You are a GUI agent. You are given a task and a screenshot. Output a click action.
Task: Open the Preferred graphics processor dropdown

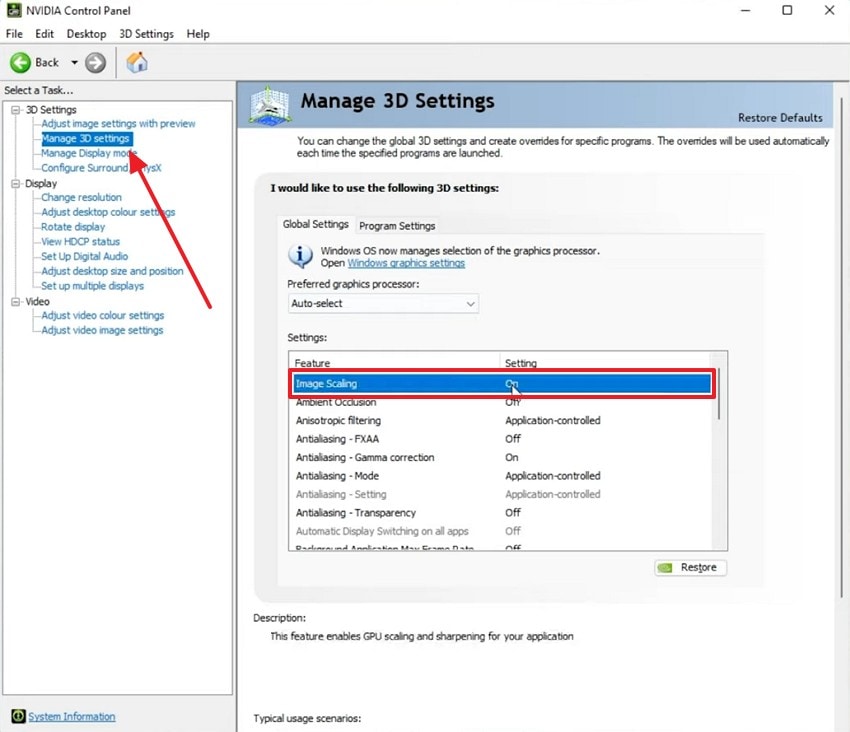click(383, 304)
